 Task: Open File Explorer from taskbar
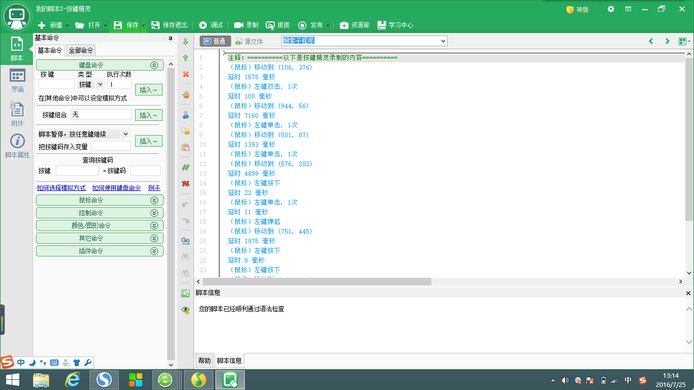pyautogui.click(x=41, y=380)
